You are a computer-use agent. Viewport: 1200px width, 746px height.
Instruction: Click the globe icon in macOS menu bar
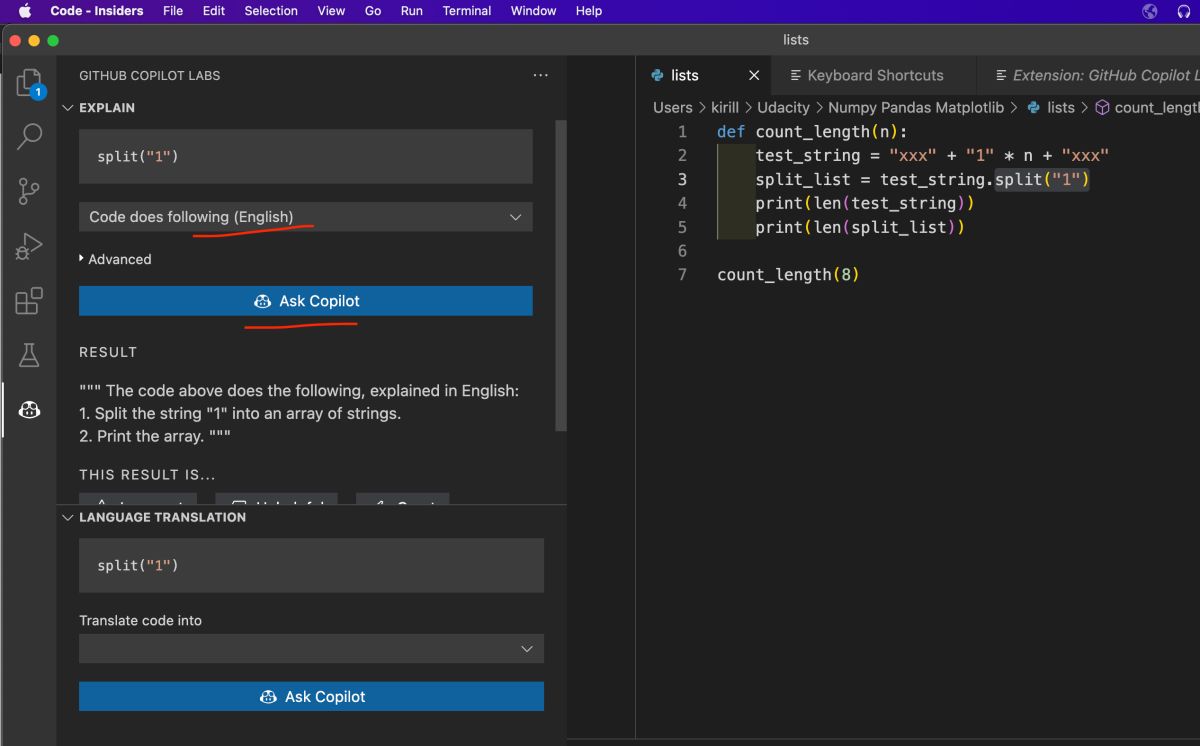(x=1150, y=11)
